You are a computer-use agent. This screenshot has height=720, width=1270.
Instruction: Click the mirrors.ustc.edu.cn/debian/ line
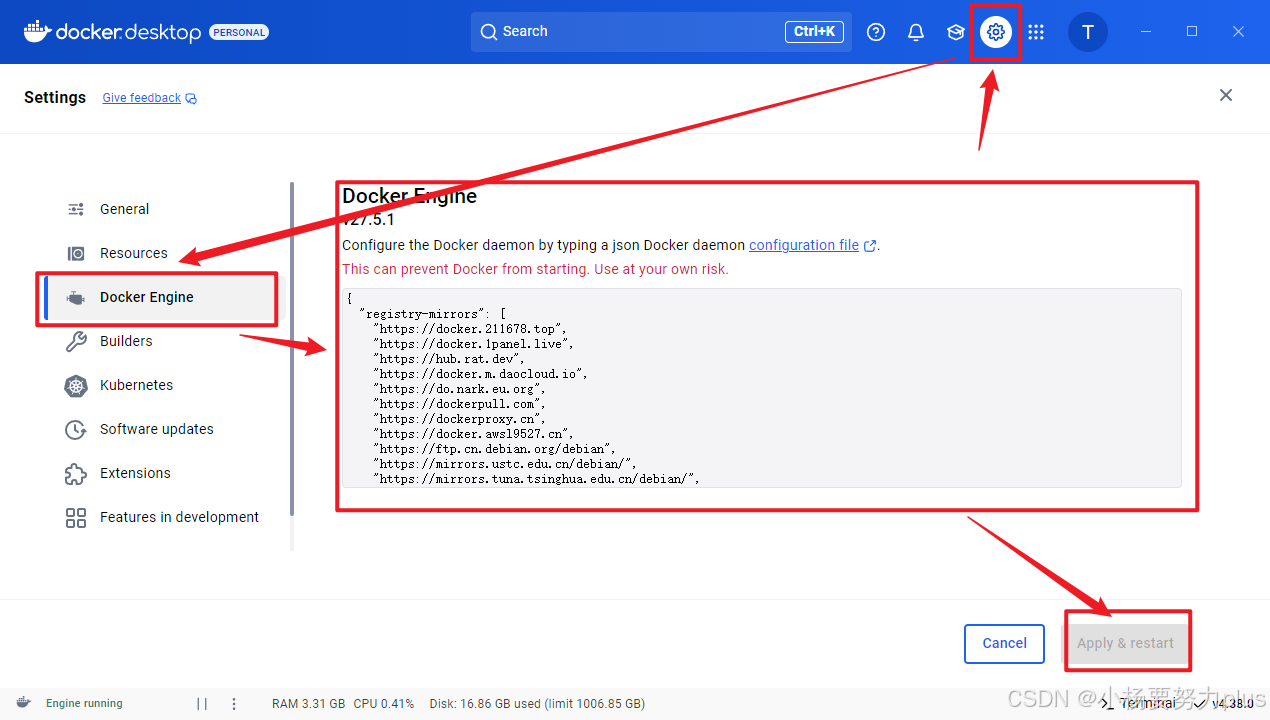(x=505, y=464)
